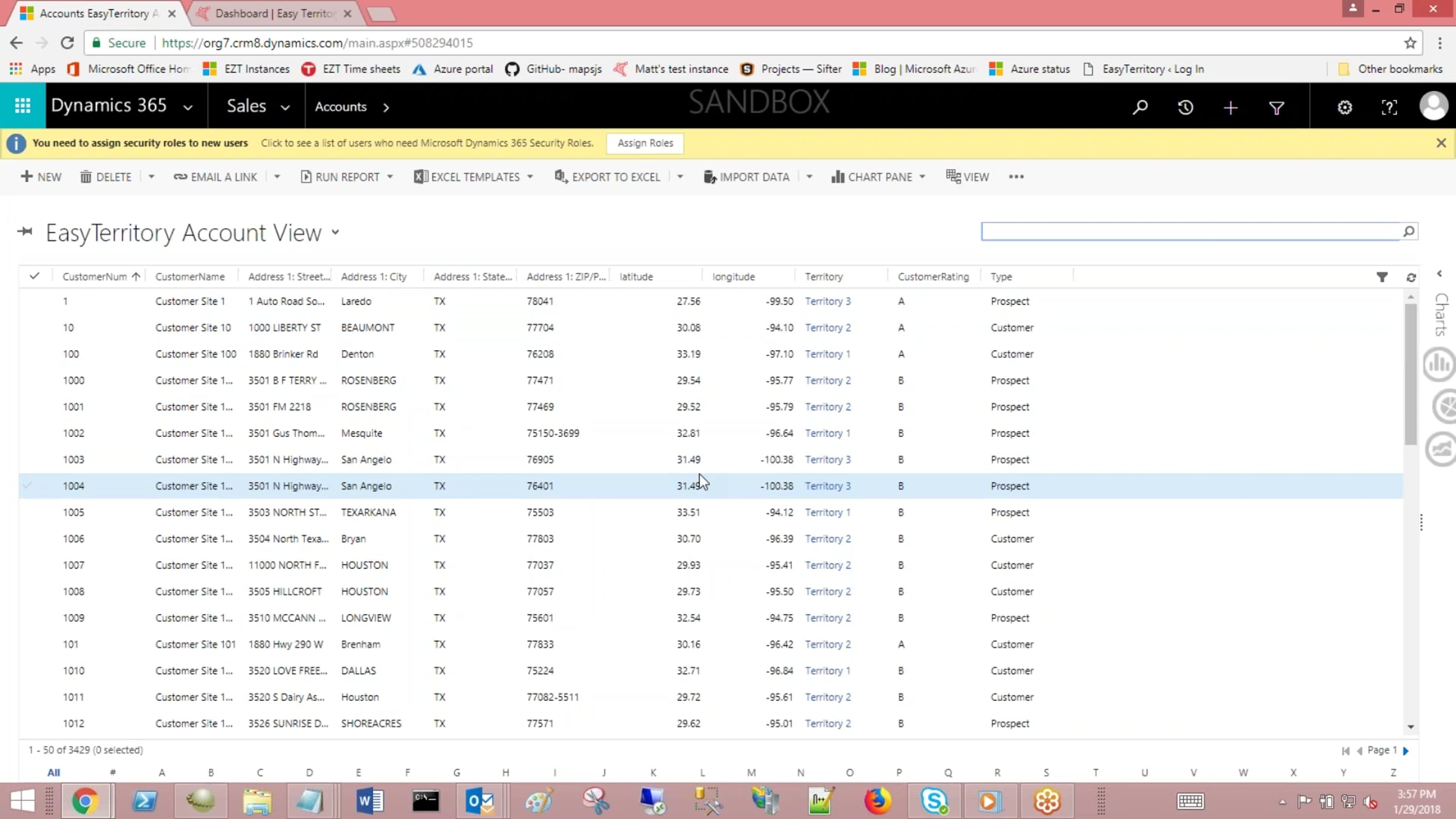The width and height of the screenshot is (1456, 819).
Task: Expand the Chart Pane dropdown arrow
Action: 922,177
